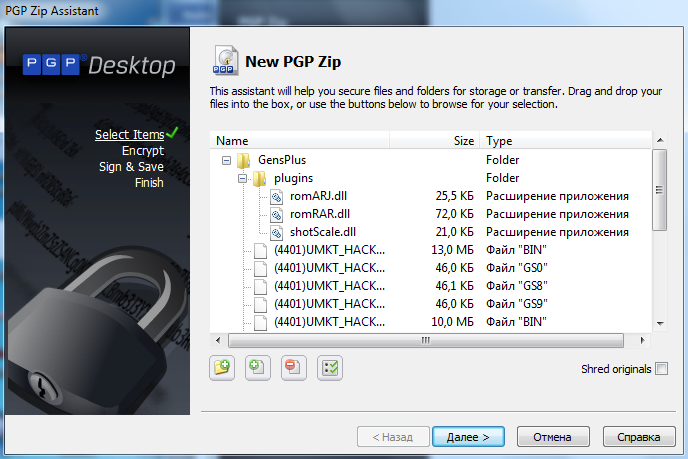Click the add files icon button

[x=258, y=368]
